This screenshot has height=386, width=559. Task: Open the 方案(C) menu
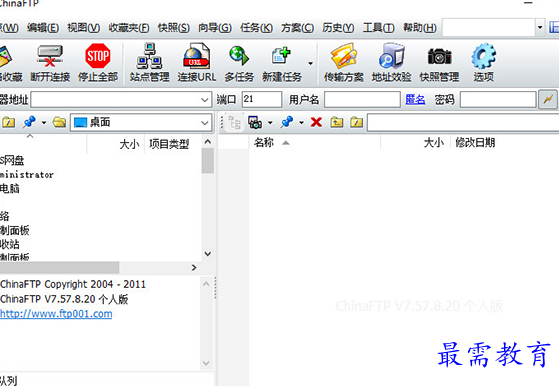[x=297, y=28]
